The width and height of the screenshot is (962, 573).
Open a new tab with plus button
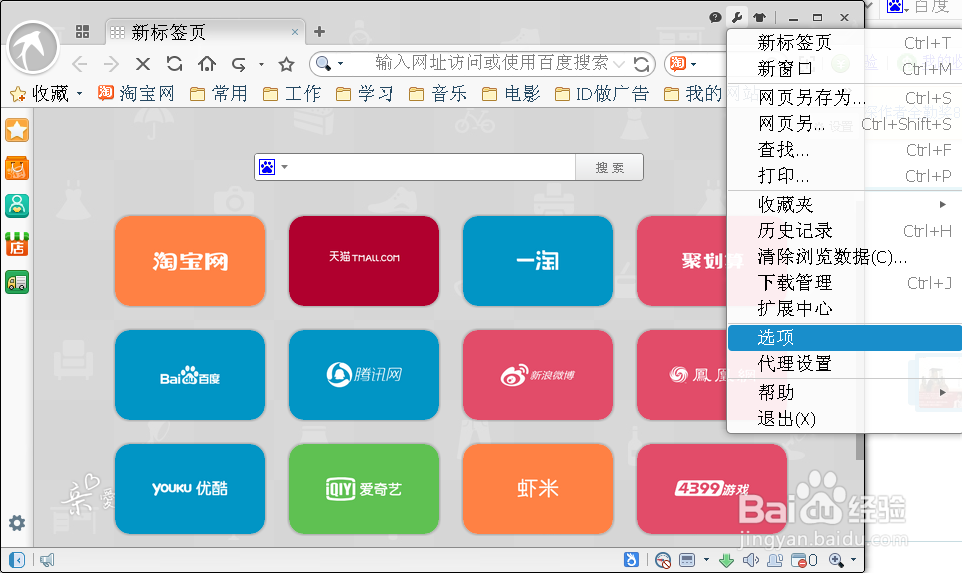click(319, 31)
